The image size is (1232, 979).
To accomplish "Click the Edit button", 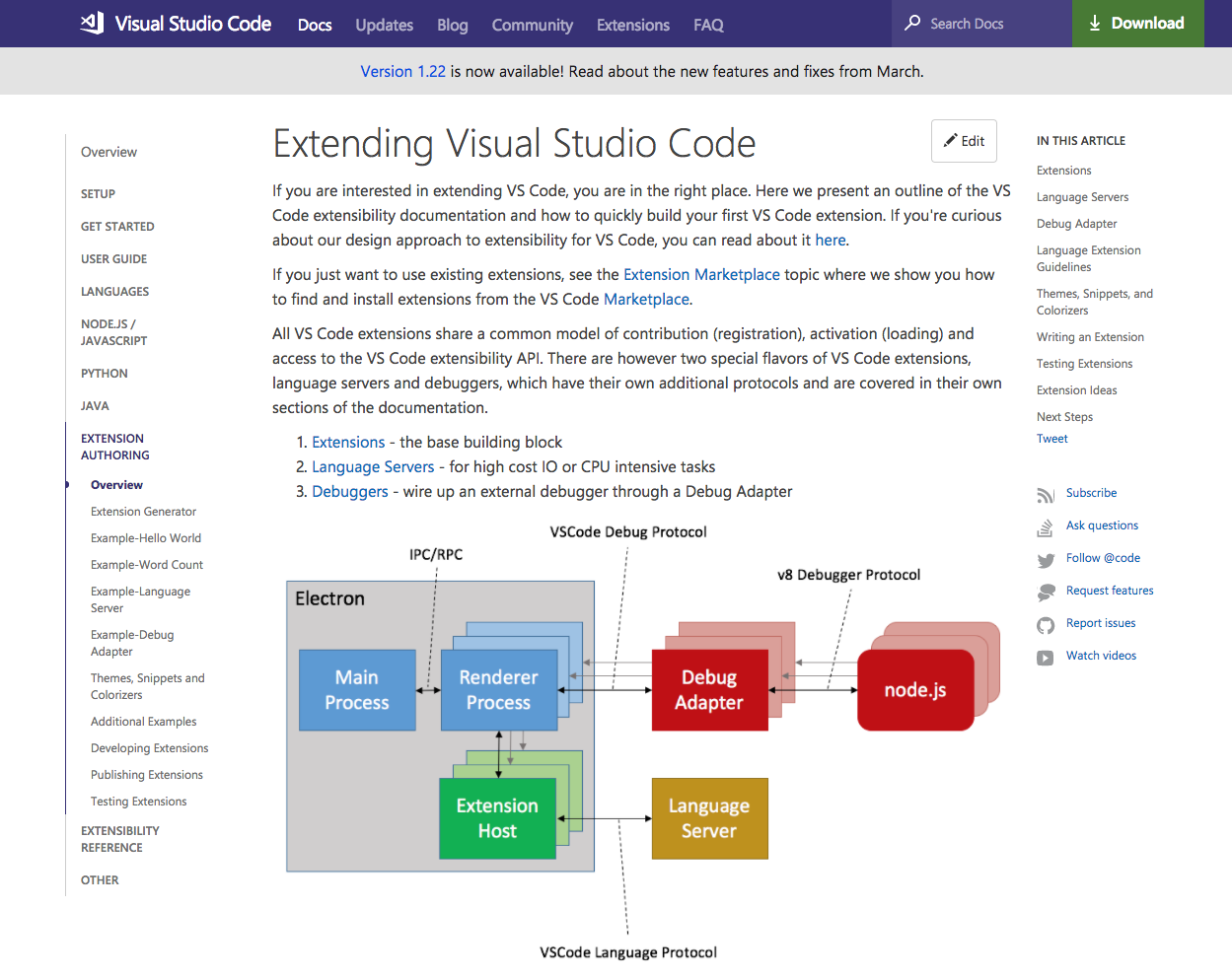I will [x=964, y=141].
